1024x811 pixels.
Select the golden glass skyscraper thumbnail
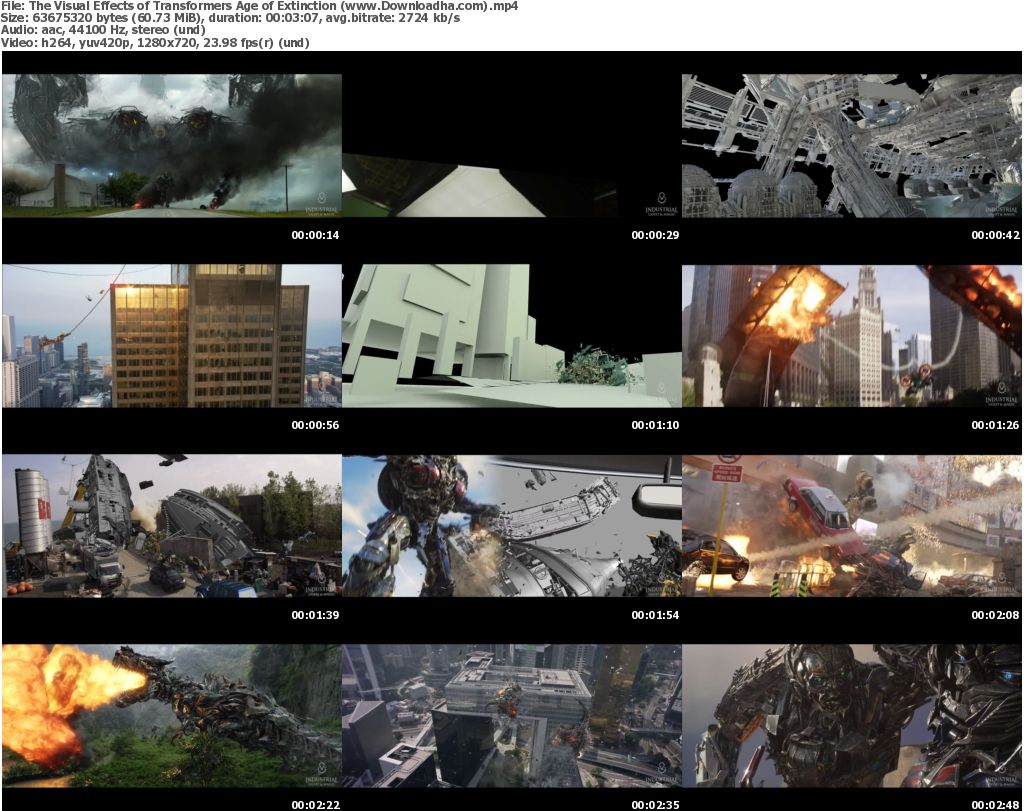pyautogui.click(x=172, y=336)
